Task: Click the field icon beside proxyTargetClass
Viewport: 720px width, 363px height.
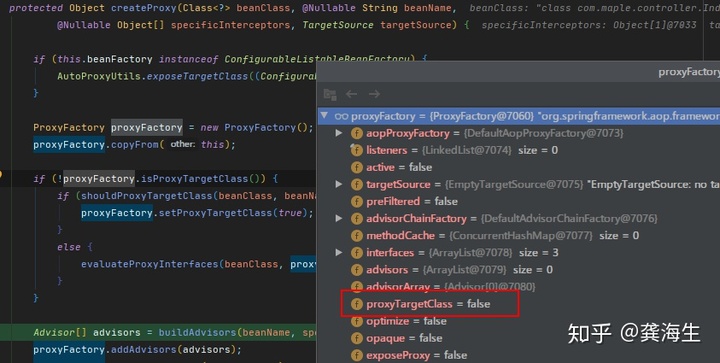Action: click(357, 304)
